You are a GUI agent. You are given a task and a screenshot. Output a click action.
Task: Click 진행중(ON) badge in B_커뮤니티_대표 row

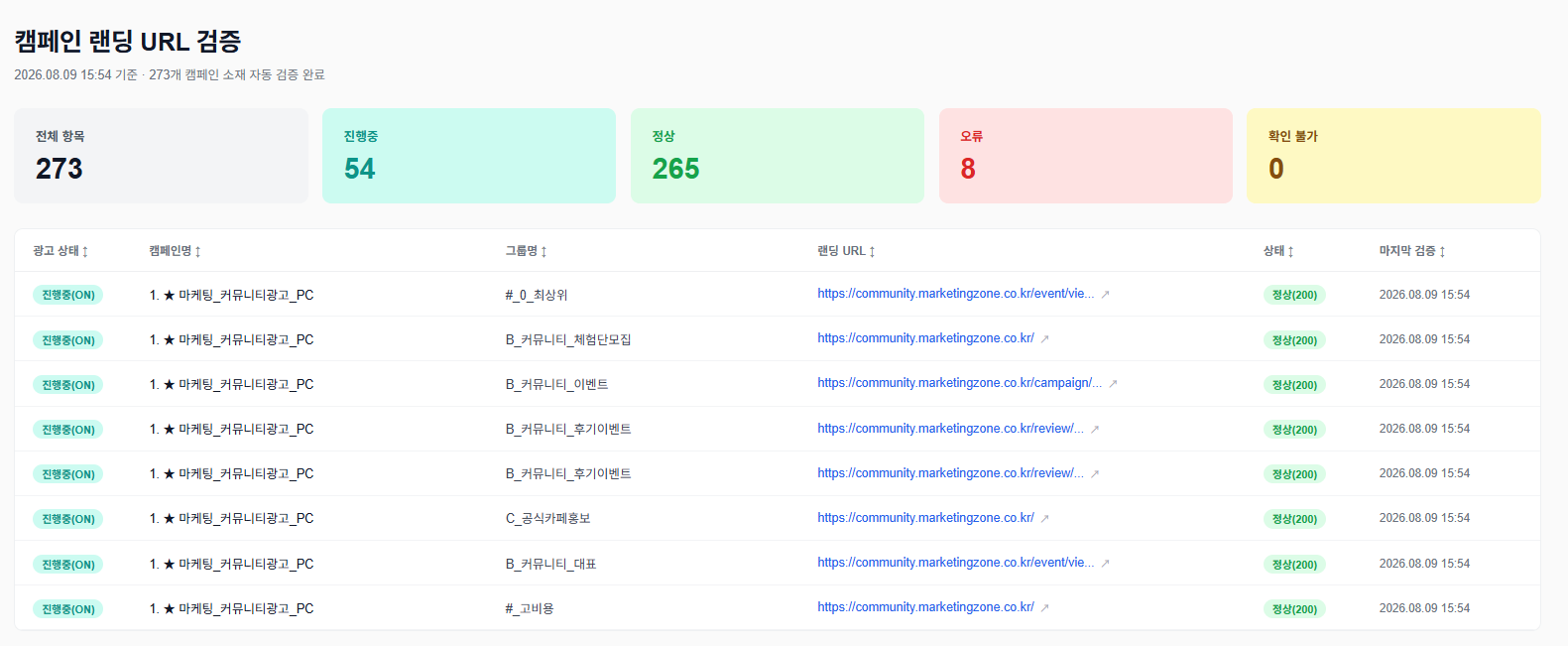68,565
